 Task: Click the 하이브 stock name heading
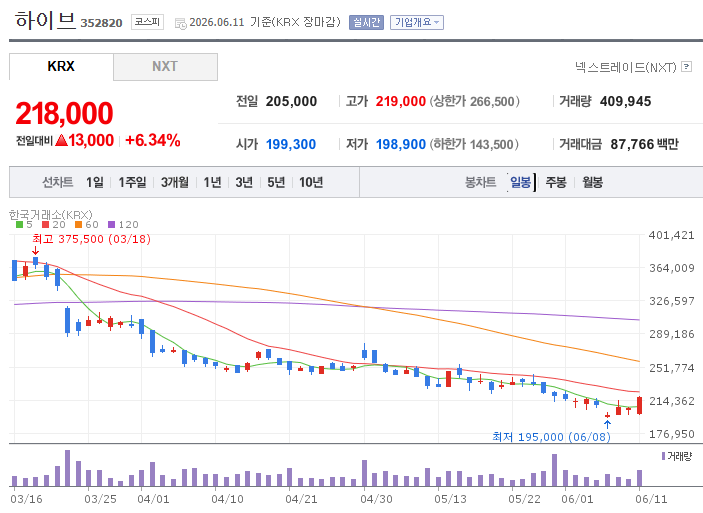45,20
